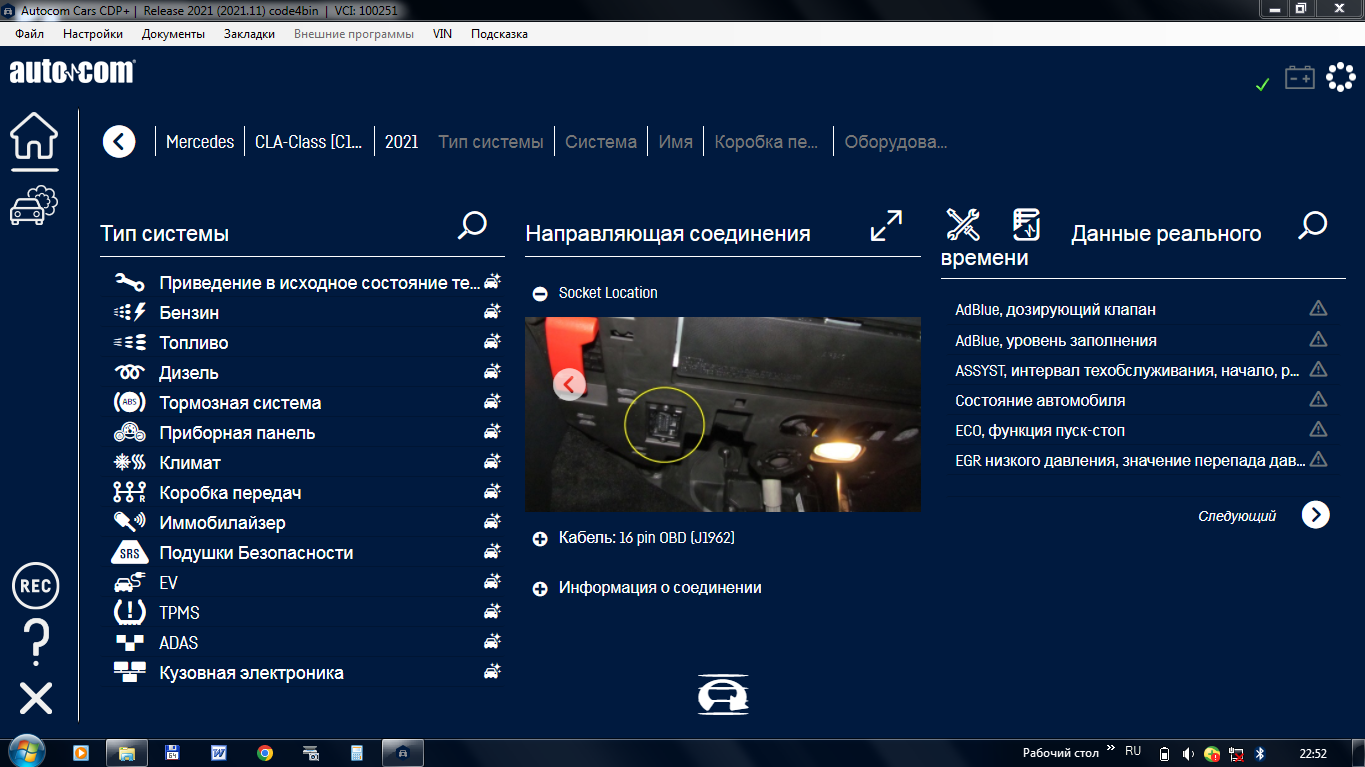Click Коробка пе... in the breadcrumb
Image resolution: width=1365 pixels, height=767 pixels.
point(767,142)
